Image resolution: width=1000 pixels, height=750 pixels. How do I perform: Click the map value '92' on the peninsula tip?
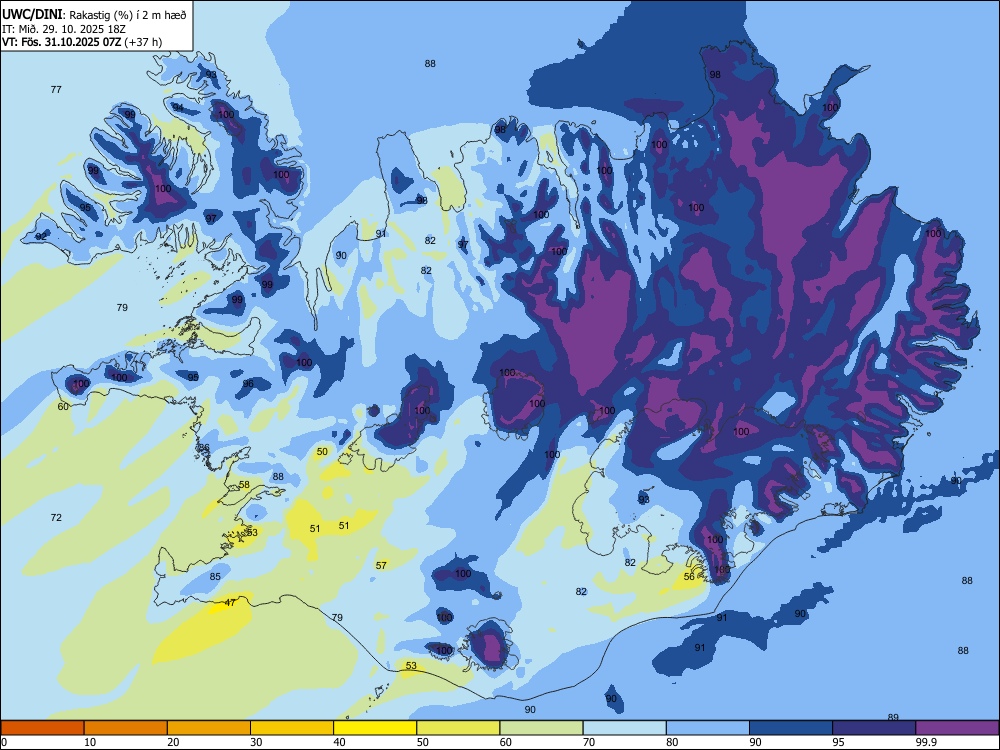(41, 237)
